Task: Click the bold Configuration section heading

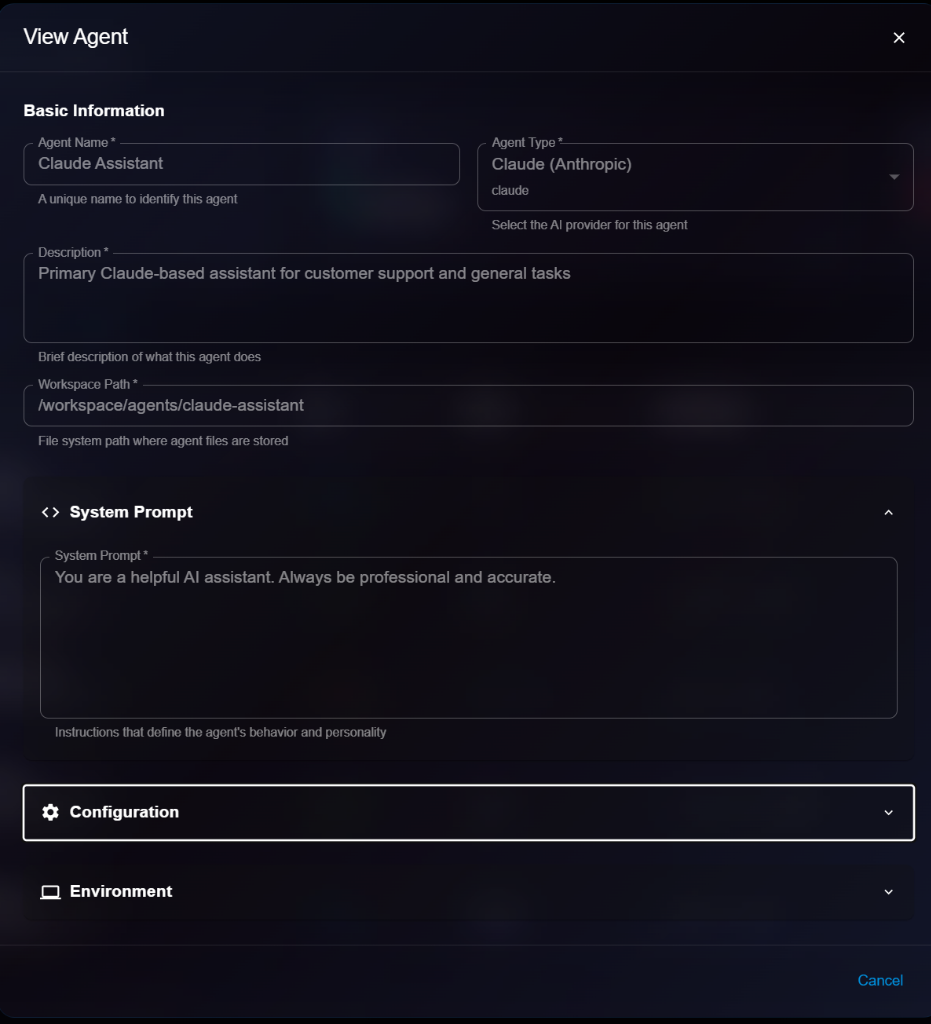Action: [124, 812]
